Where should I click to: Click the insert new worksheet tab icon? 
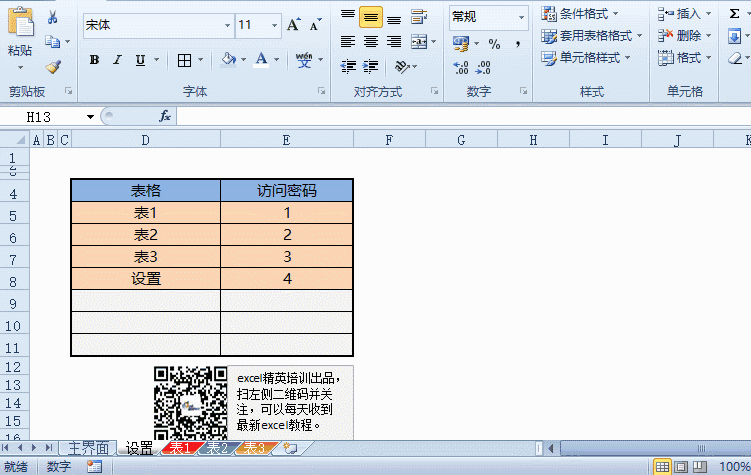pos(290,449)
